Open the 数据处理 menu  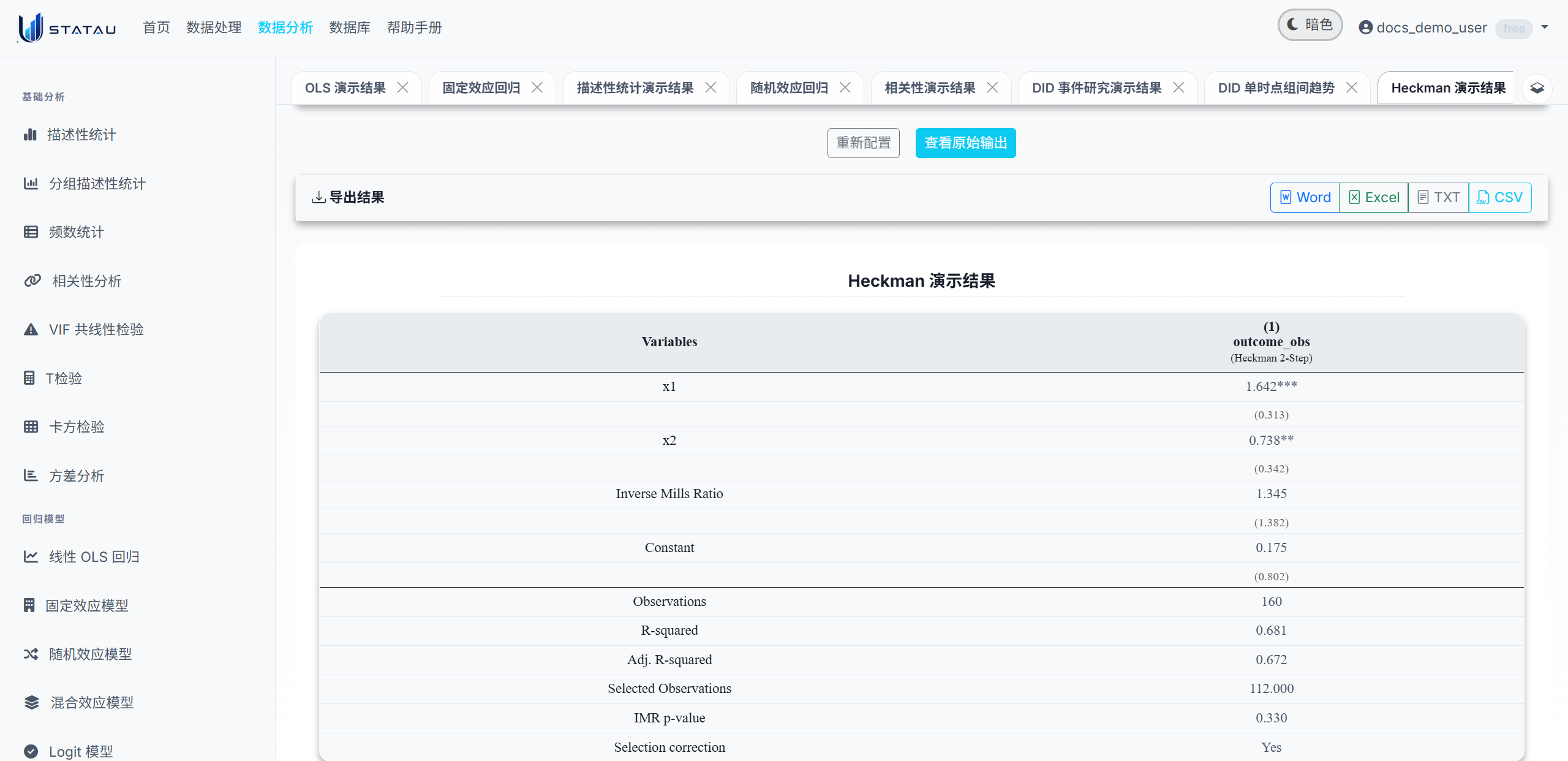(x=214, y=28)
